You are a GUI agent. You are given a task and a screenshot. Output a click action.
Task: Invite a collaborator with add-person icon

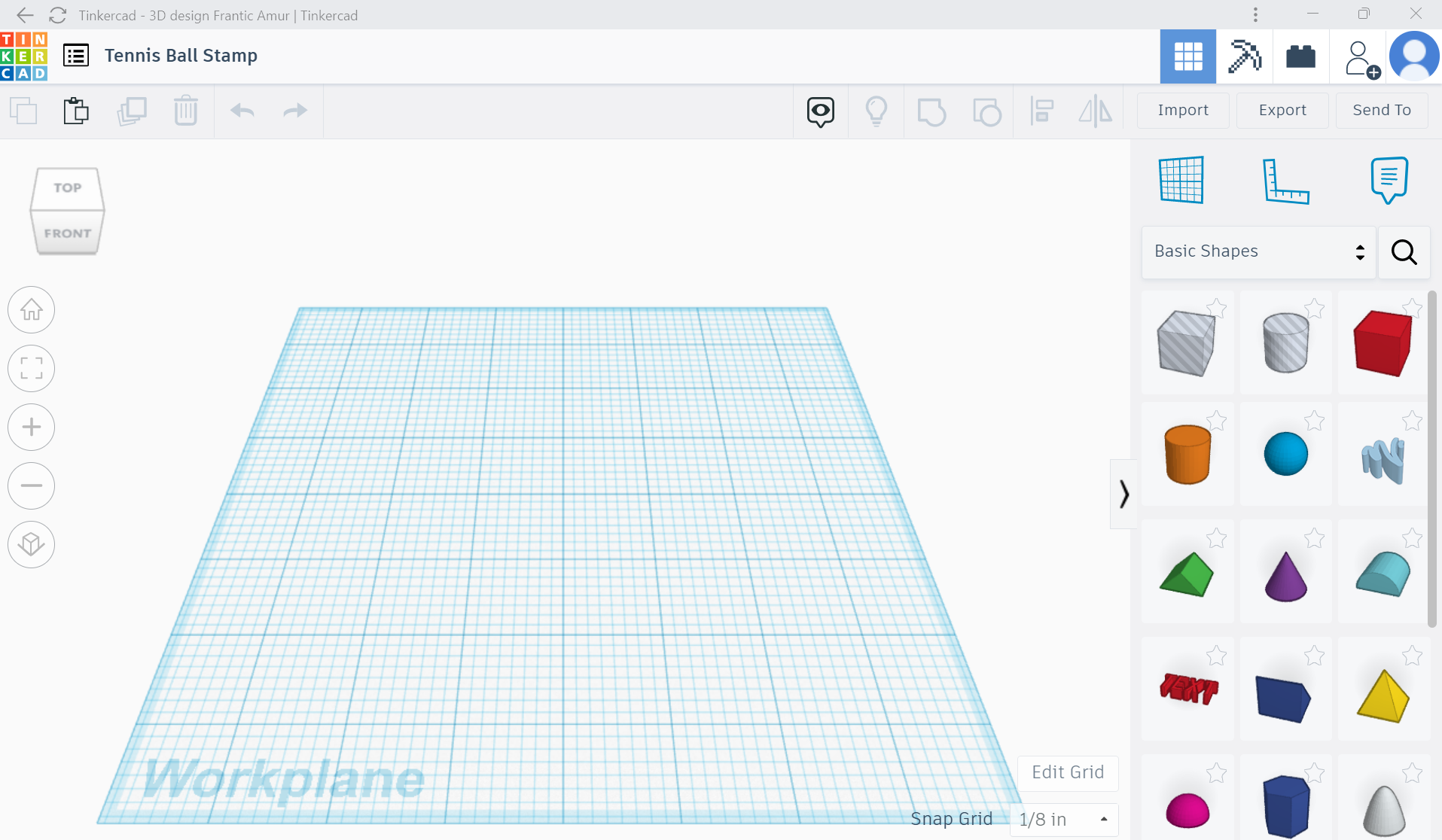click(1361, 59)
